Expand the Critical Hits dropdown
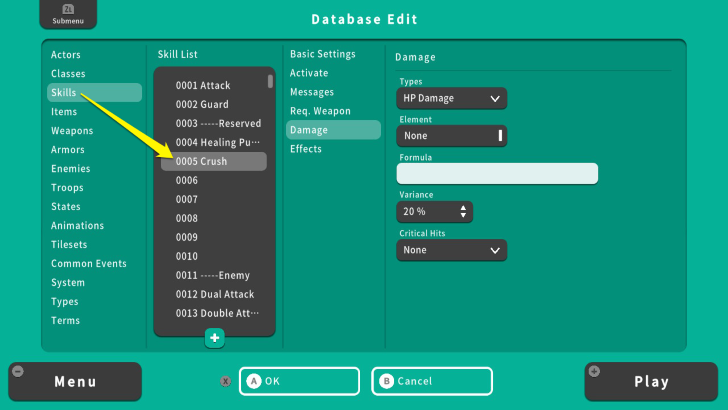Viewport: 728px width, 410px height. pyautogui.click(x=452, y=250)
